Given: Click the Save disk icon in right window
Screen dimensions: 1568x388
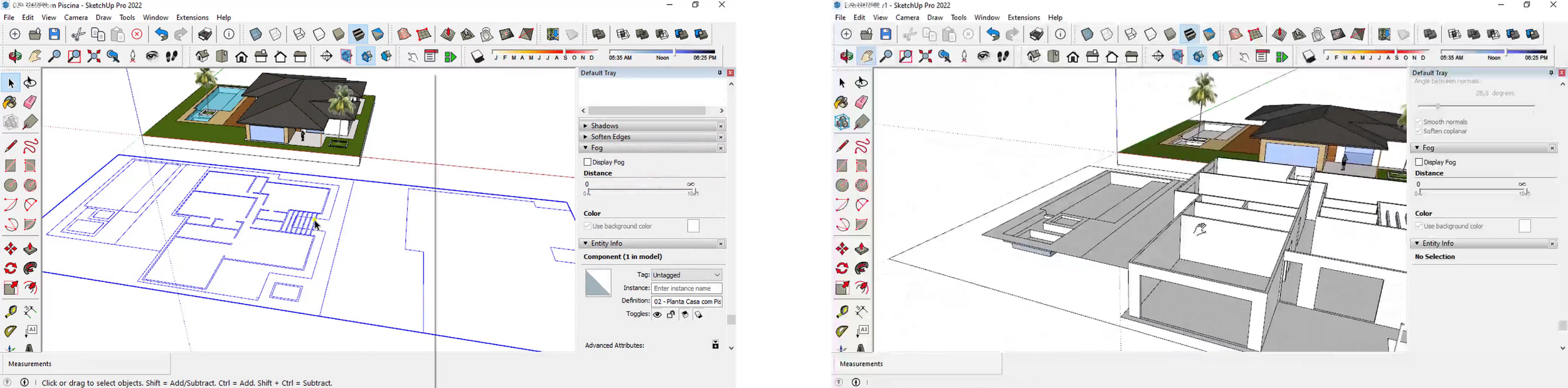Looking at the screenshot, I should 886,35.
